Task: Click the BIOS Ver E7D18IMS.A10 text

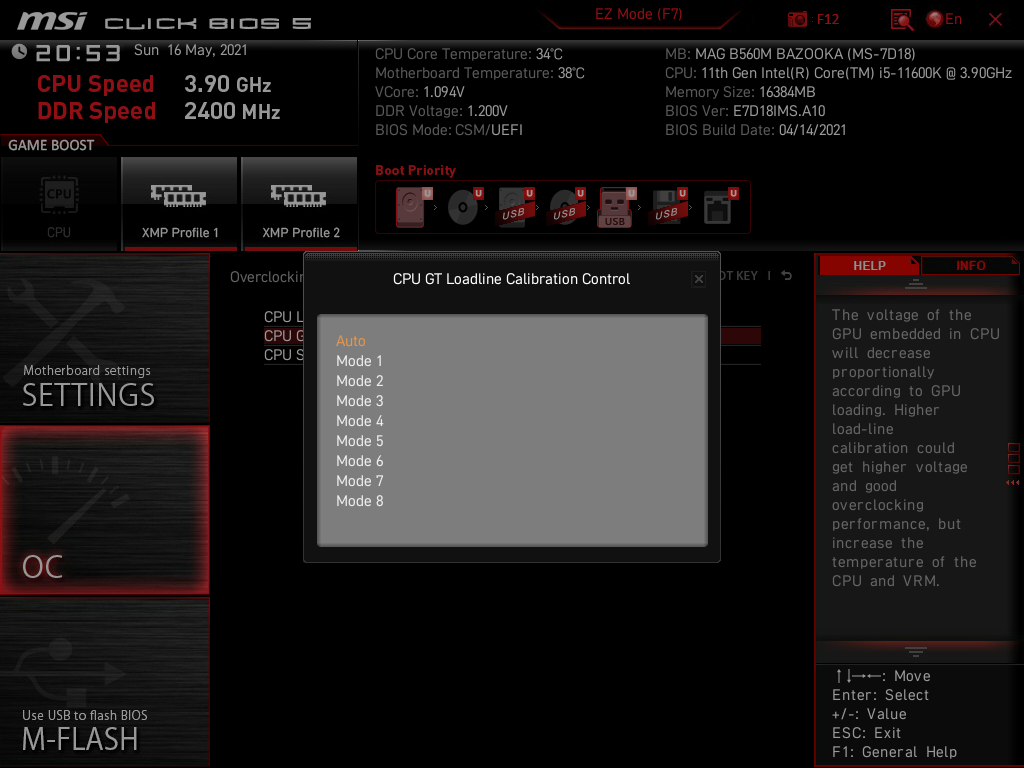Action: (745, 111)
